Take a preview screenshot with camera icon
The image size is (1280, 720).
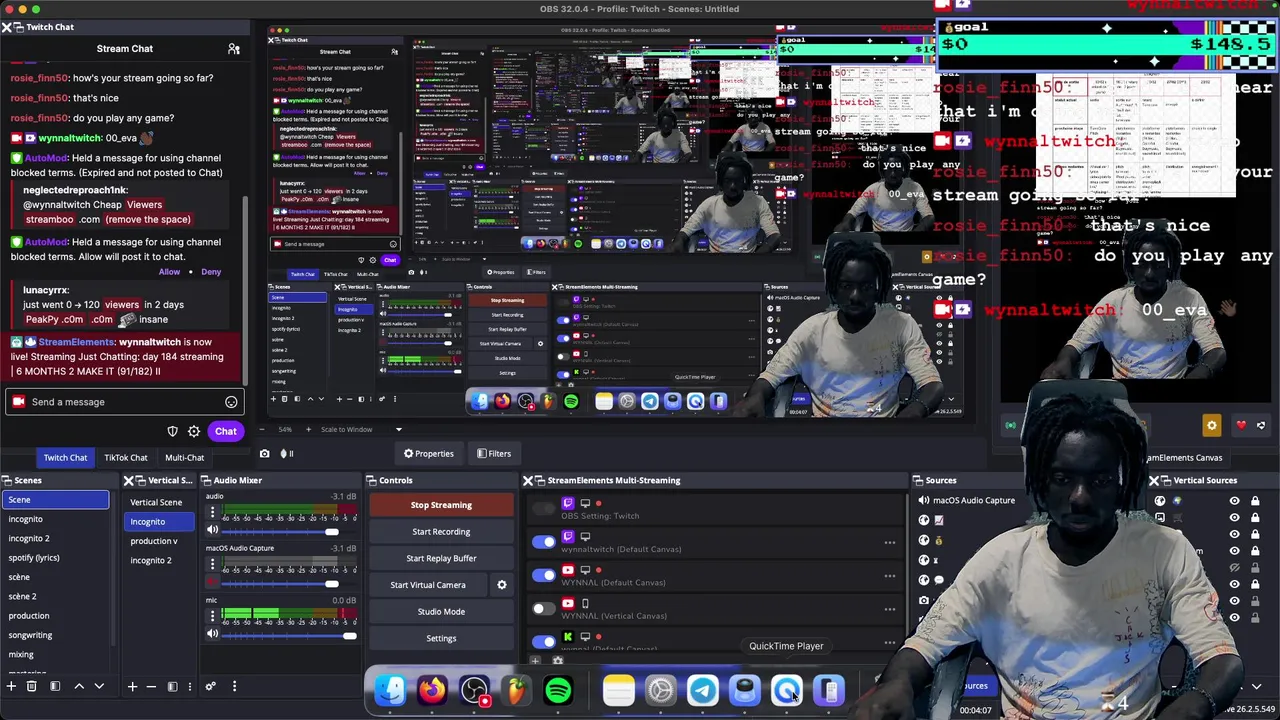(264, 453)
